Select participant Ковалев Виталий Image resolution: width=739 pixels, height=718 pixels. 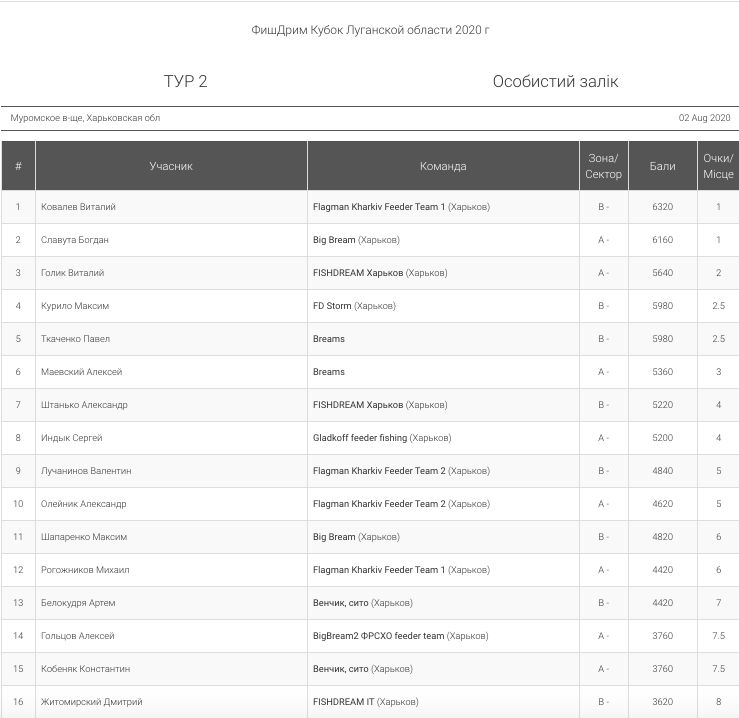pyautogui.click(x=78, y=207)
